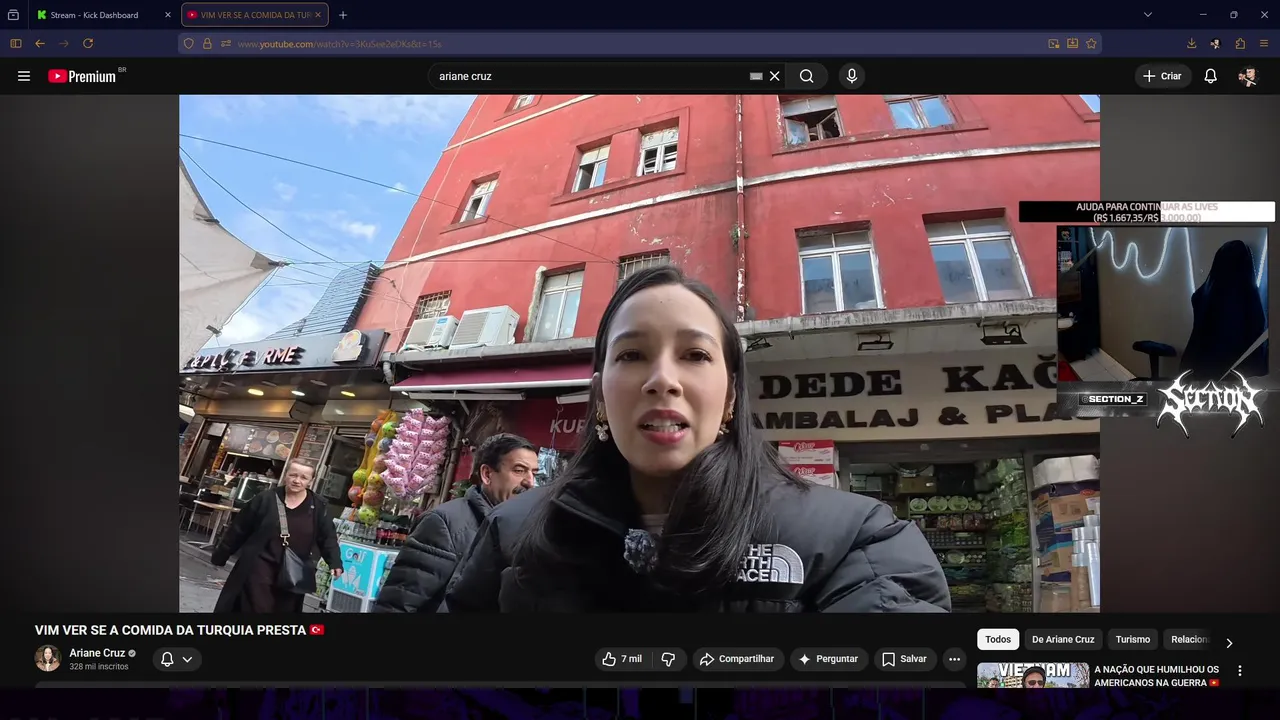Viewport: 1280px width, 720px height.
Task: Click the YouTube URL address bar
Action: (x=640, y=44)
